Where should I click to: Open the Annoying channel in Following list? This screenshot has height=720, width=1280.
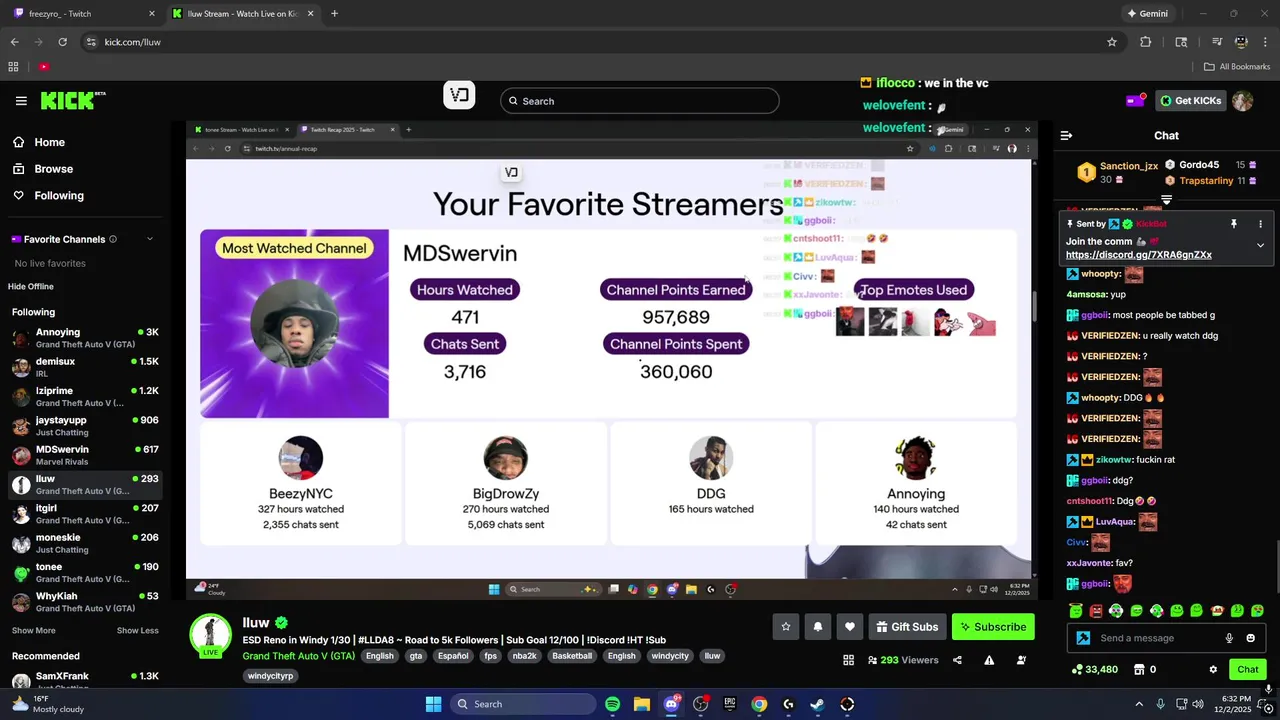[x=84, y=338]
